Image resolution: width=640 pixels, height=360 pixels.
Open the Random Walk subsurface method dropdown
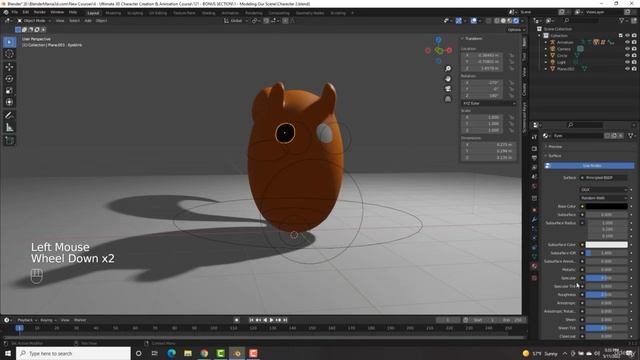604,198
